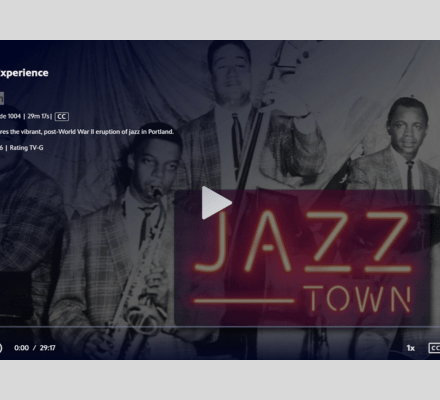Open the 1x playback speed menu

click(411, 348)
